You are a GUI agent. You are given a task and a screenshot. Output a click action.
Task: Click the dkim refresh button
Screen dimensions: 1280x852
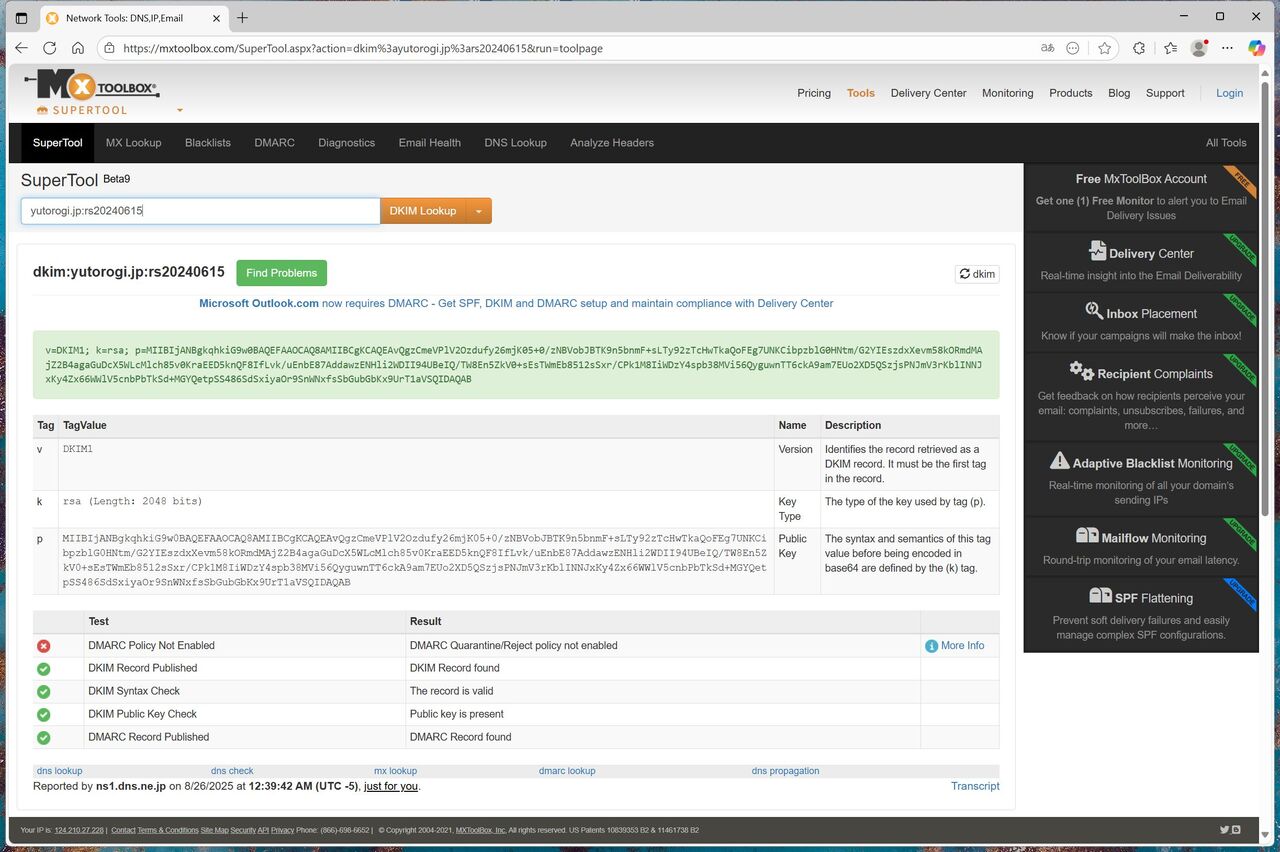(x=977, y=274)
